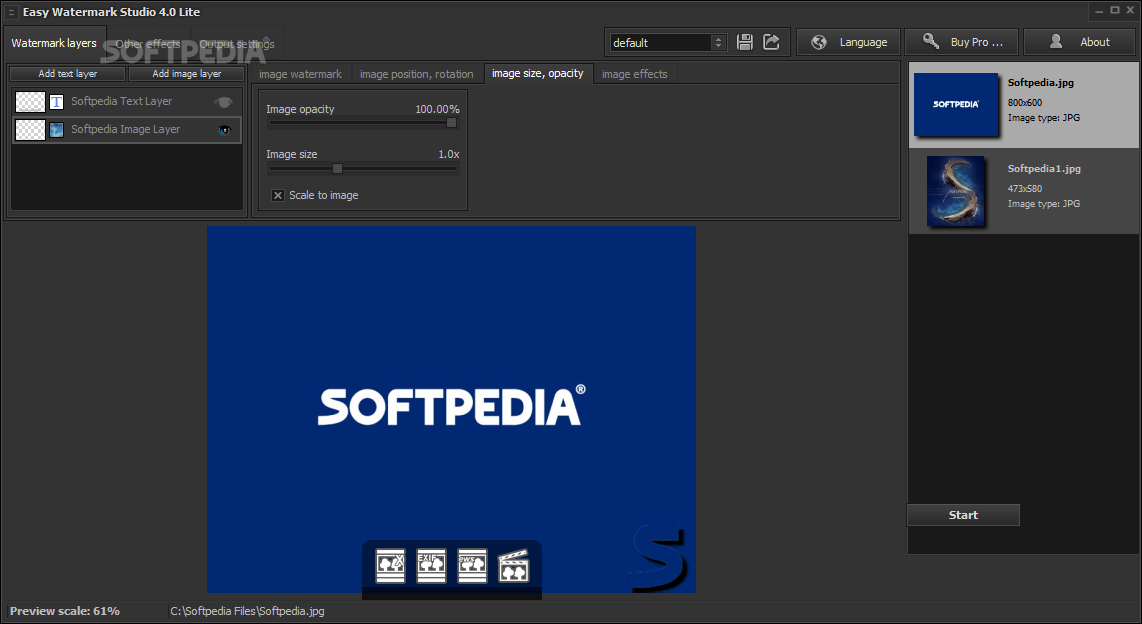Click the T icon of Softpedia Text Layer
Image resolution: width=1142 pixels, height=624 pixels.
(x=56, y=102)
